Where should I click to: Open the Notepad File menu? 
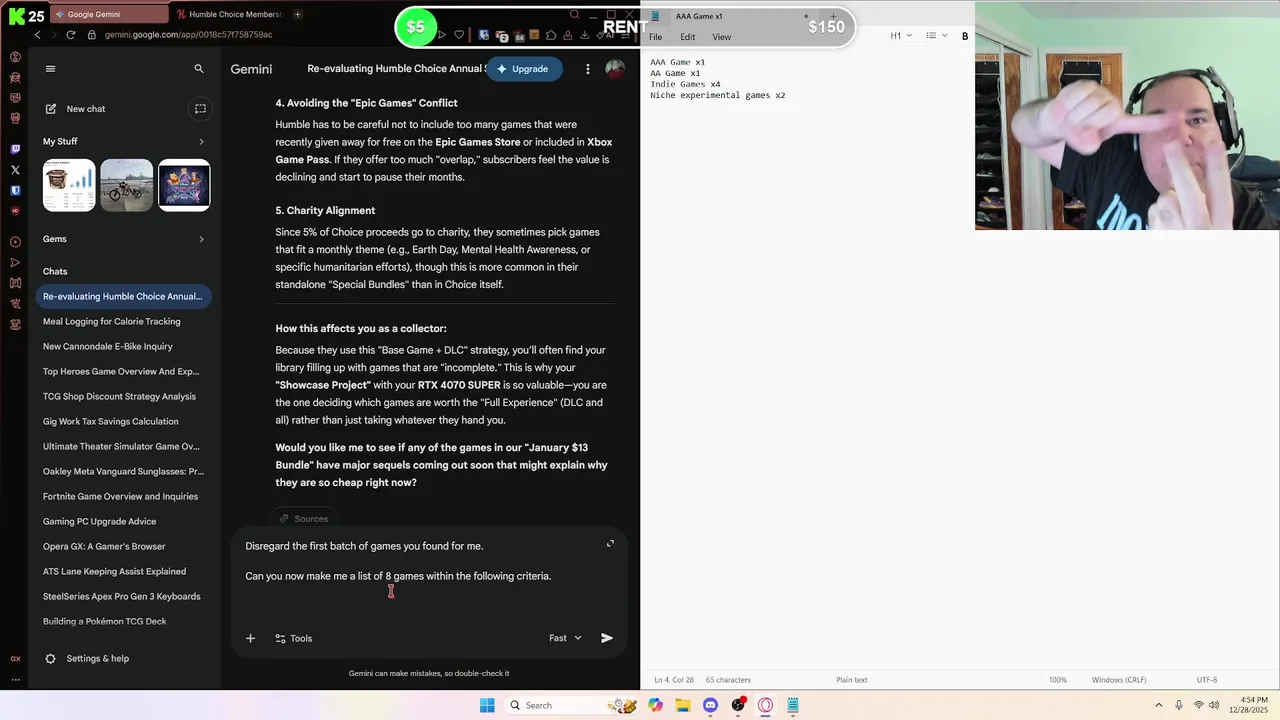click(655, 37)
